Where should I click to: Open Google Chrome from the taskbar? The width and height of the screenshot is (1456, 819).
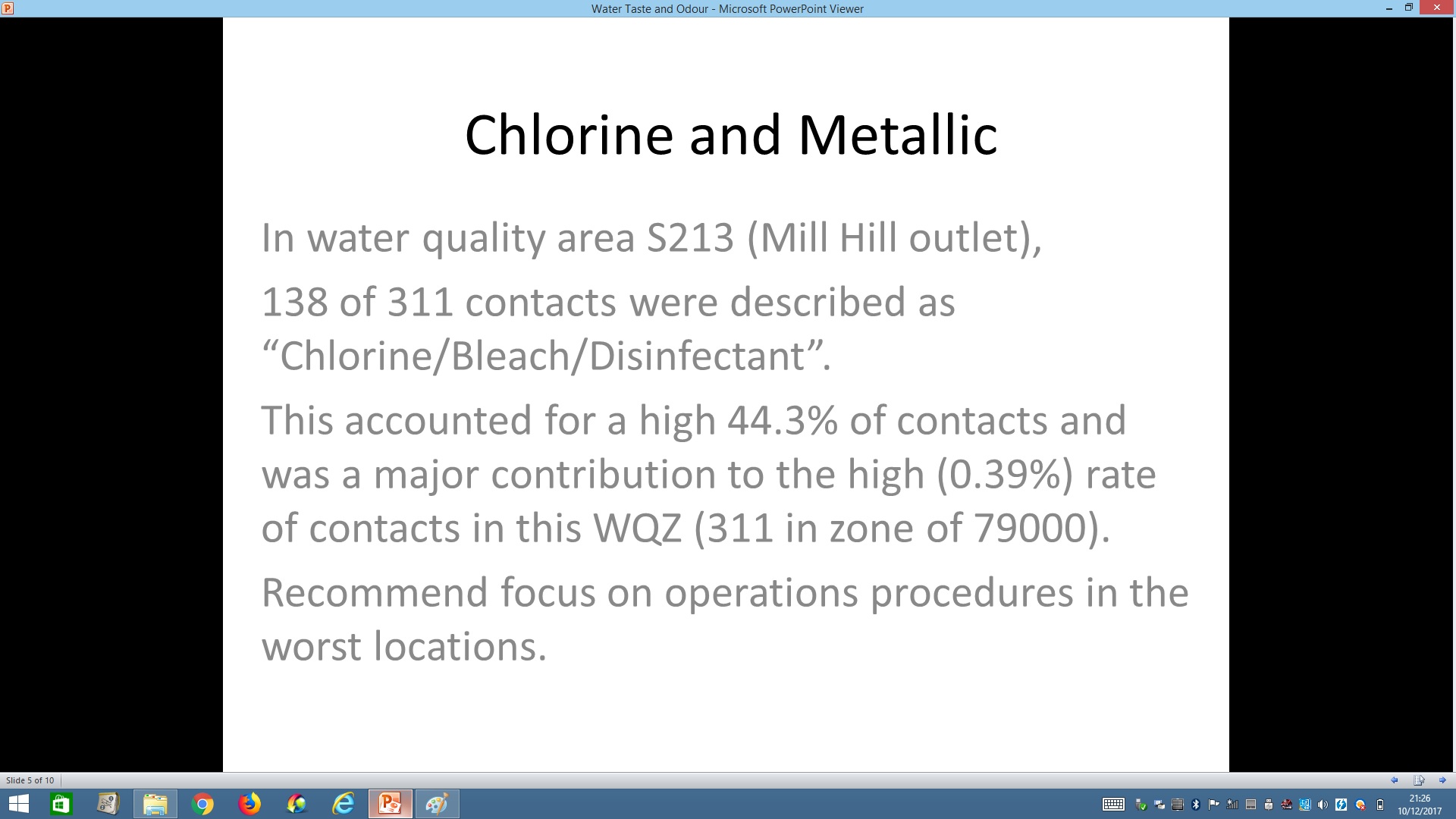coord(202,804)
